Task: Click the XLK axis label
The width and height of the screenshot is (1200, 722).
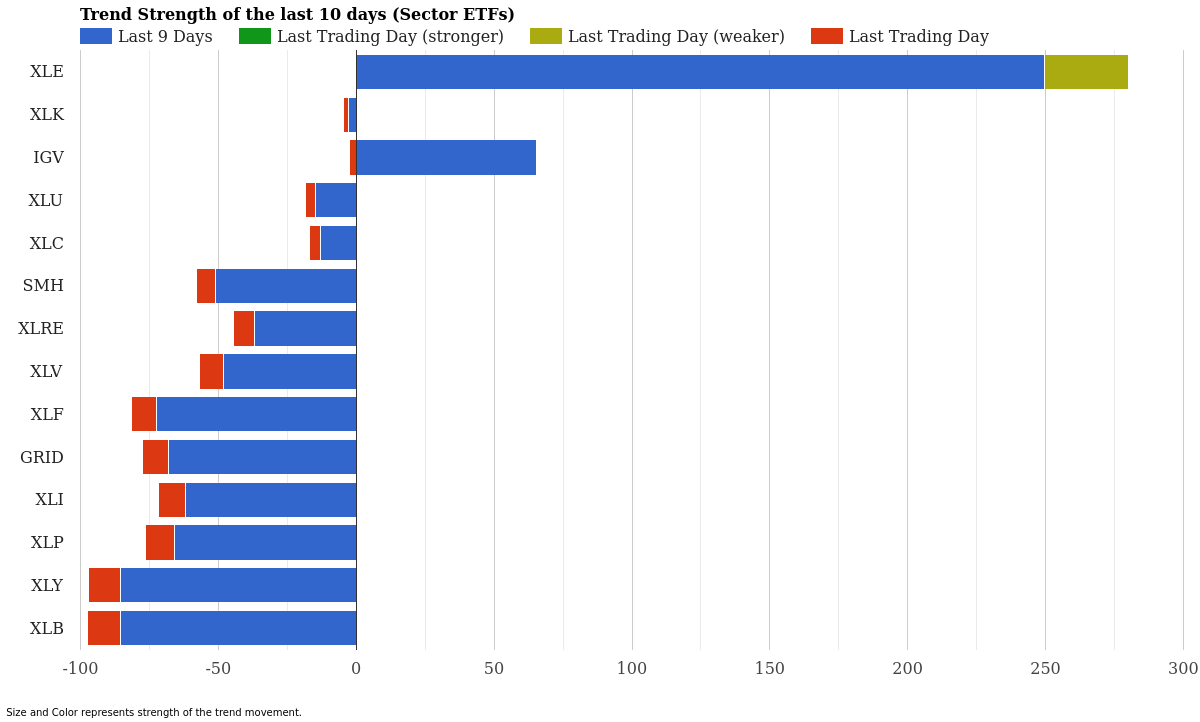Action: pyautogui.click(x=47, y=115)
